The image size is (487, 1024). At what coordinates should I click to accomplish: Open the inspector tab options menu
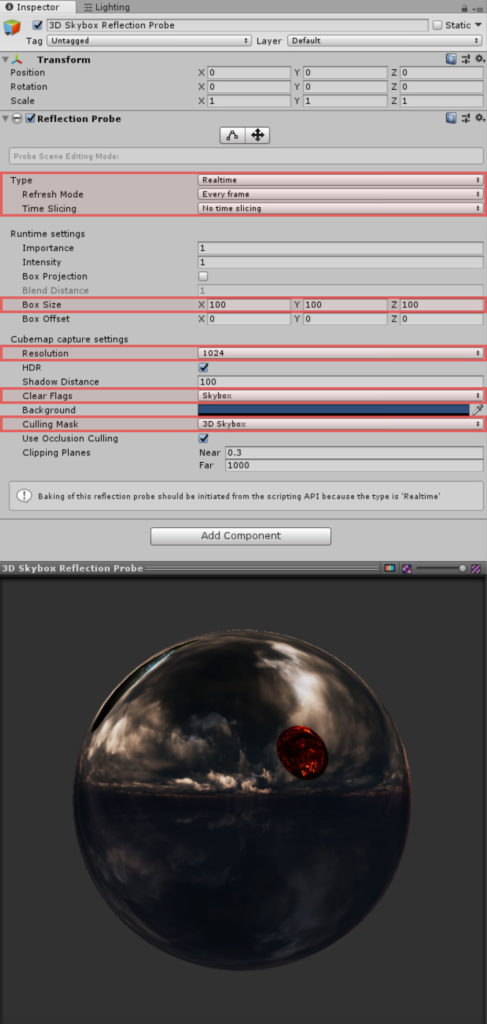[479, 8]
